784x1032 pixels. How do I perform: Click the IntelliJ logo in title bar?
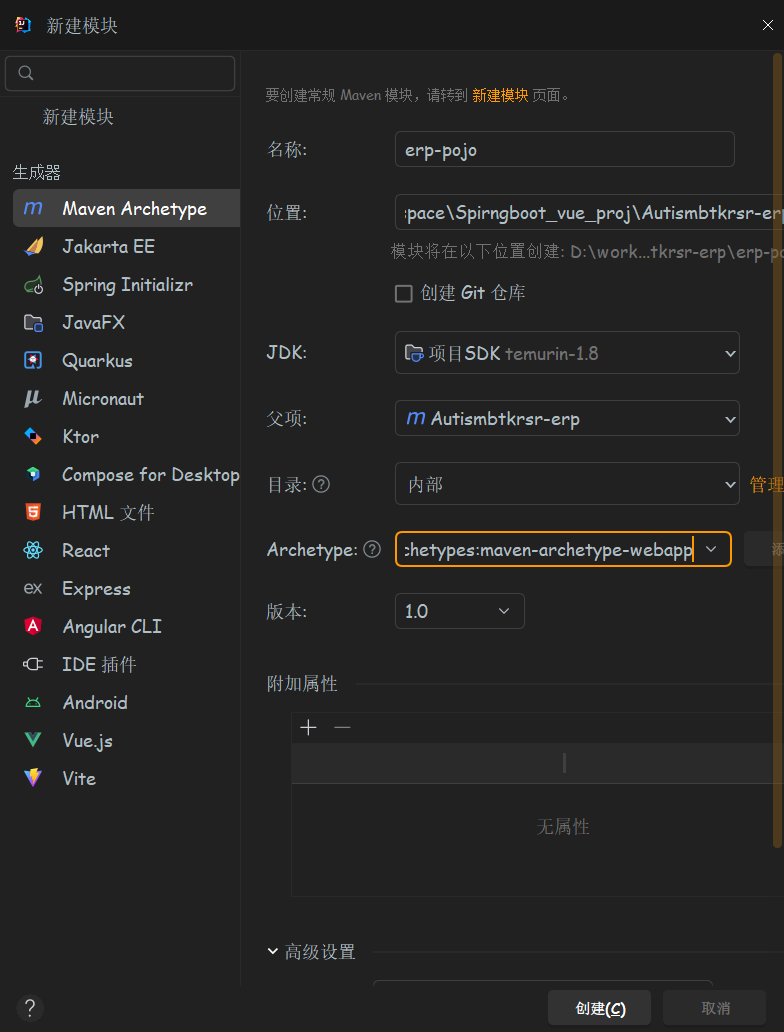click(23, 25)
